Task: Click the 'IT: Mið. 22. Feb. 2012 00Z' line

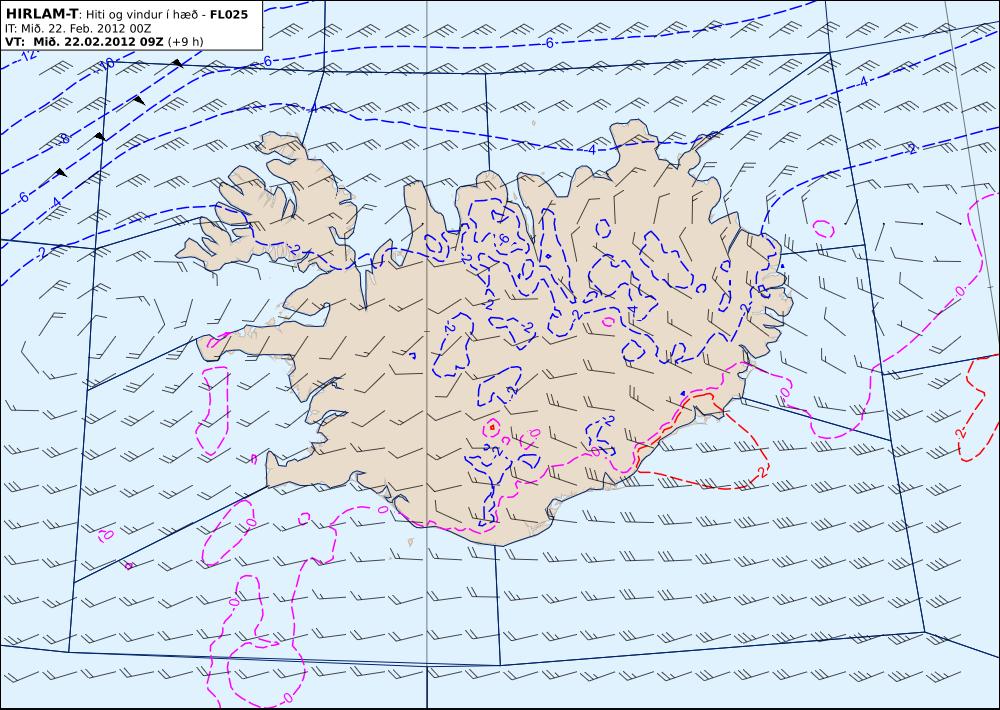Action: (x=78, y=29)
